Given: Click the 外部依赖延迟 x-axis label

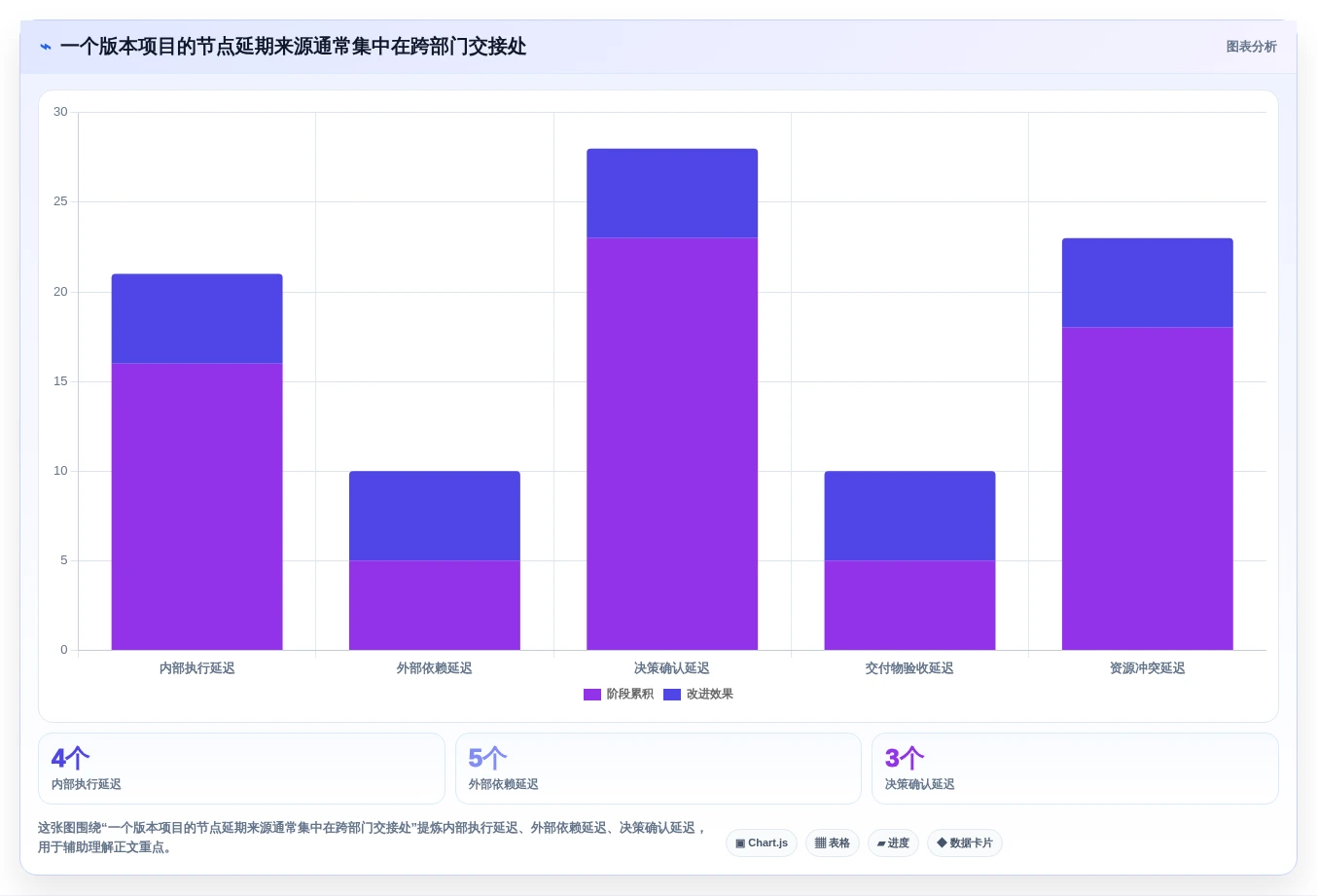Looking at the screenshot, I should click(x=435, y=668).
